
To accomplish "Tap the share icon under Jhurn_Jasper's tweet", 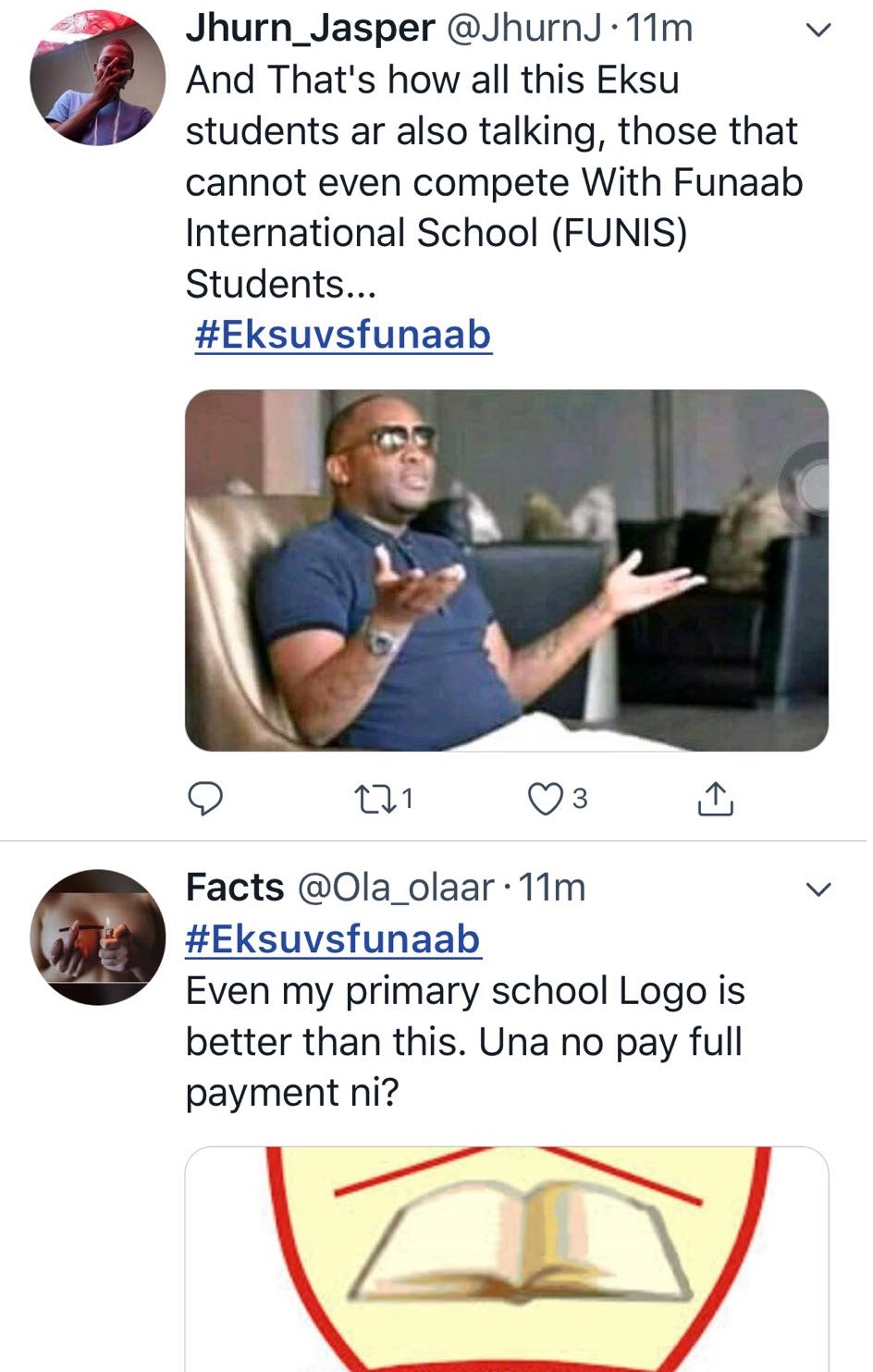I will coord(715,799).
